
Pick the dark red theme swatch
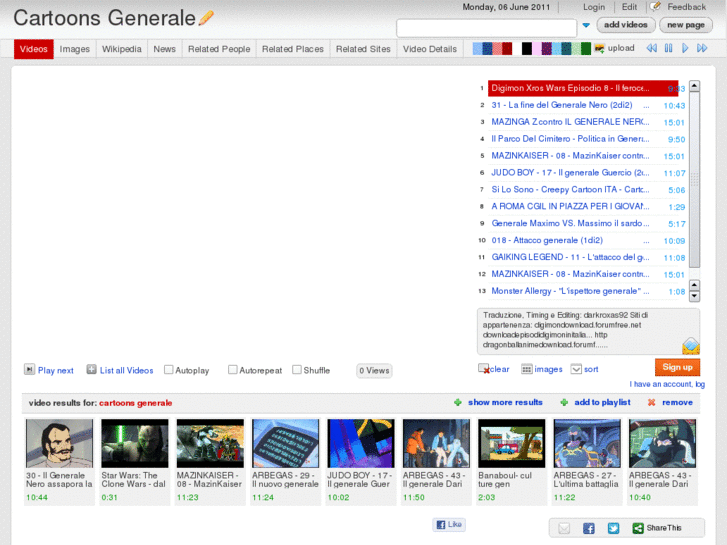(x=507, y=48)
